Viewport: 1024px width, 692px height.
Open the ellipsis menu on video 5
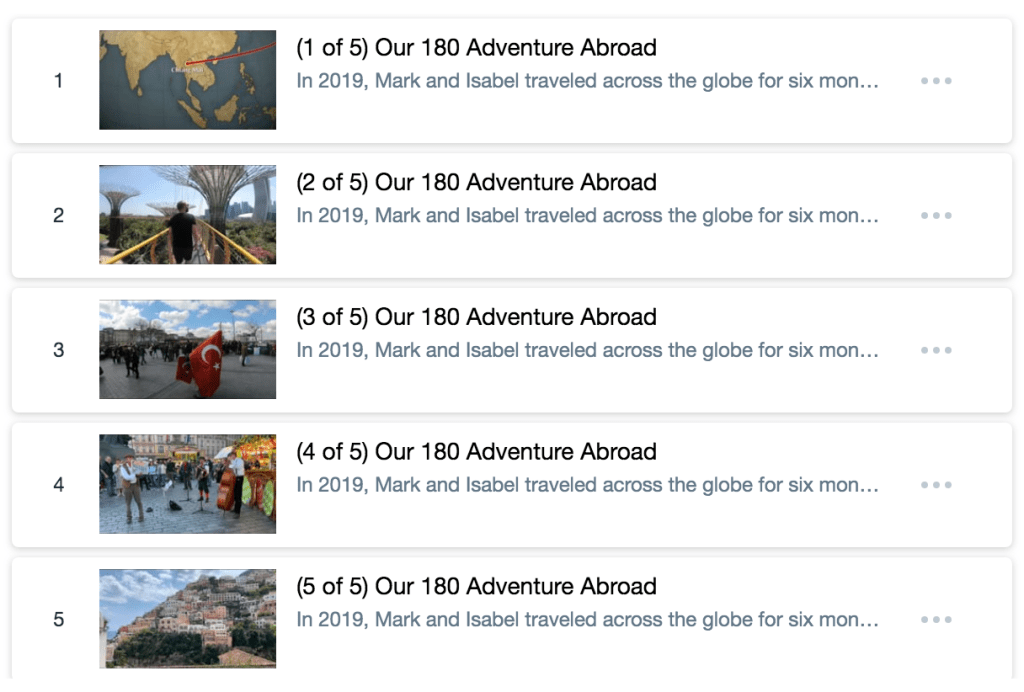tap(936, 620)
